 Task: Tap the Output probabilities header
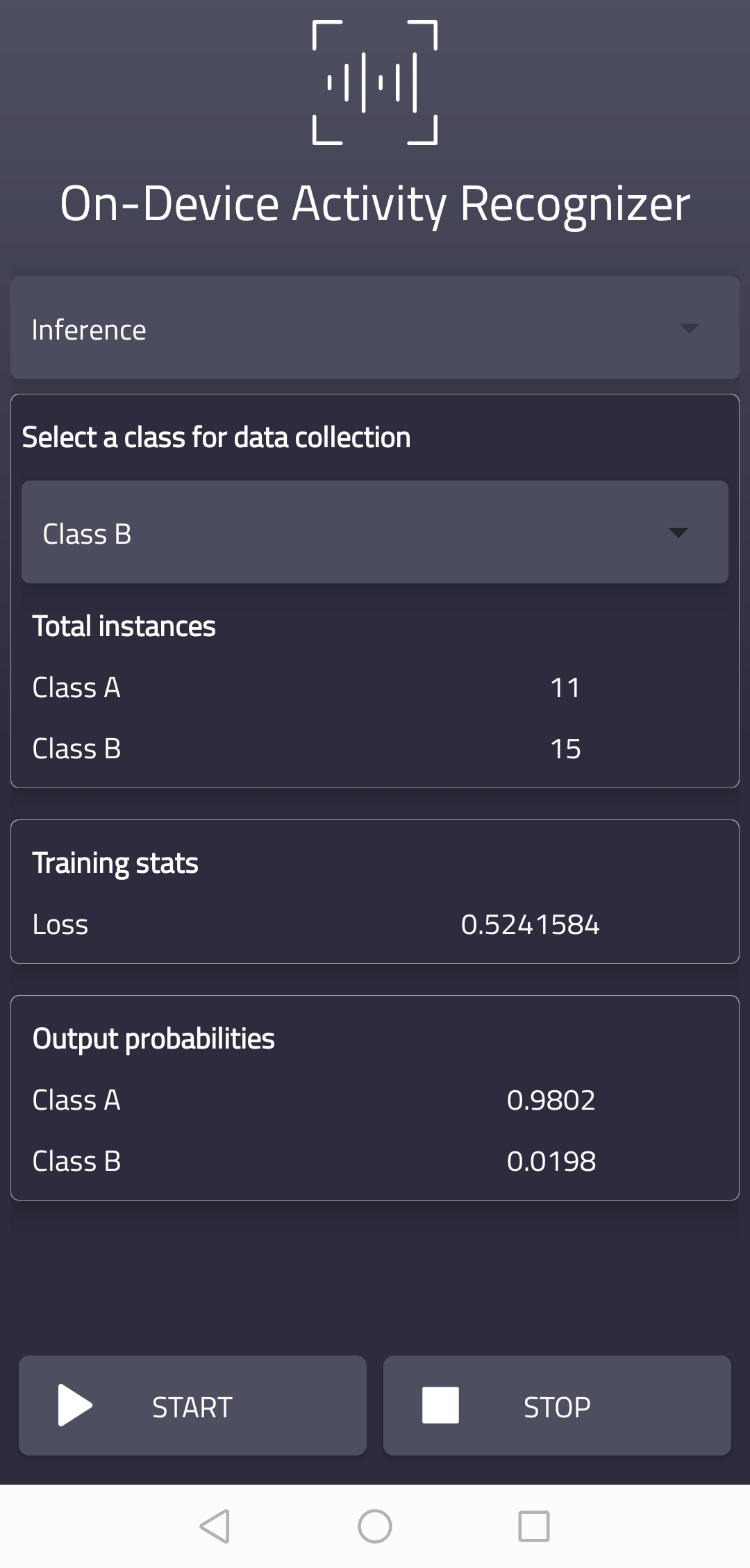point(154,1037)
